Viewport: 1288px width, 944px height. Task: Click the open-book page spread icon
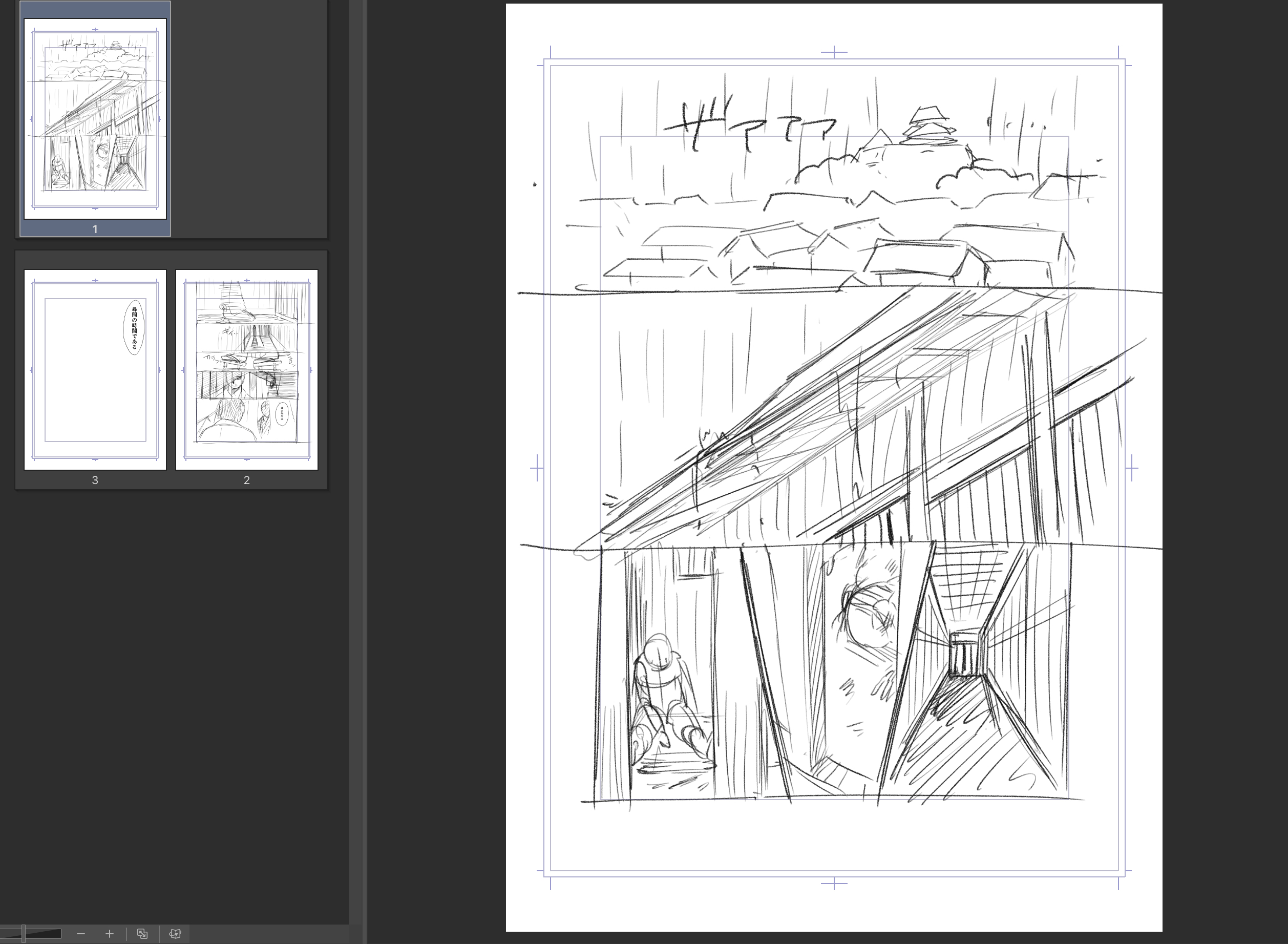click(x=175, y=934)
